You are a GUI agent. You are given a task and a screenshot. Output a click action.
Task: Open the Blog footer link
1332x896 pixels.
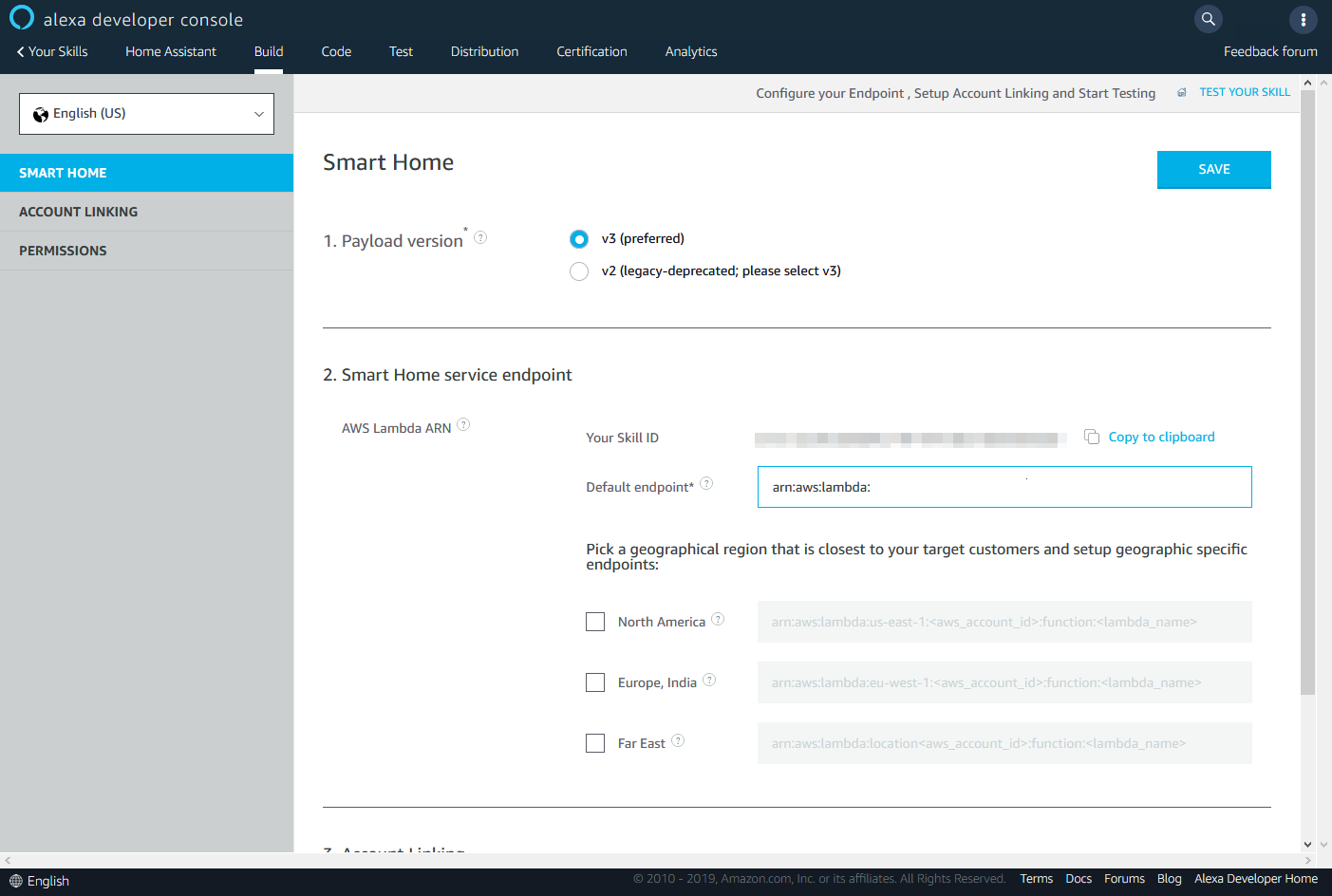click(1170, 879)
